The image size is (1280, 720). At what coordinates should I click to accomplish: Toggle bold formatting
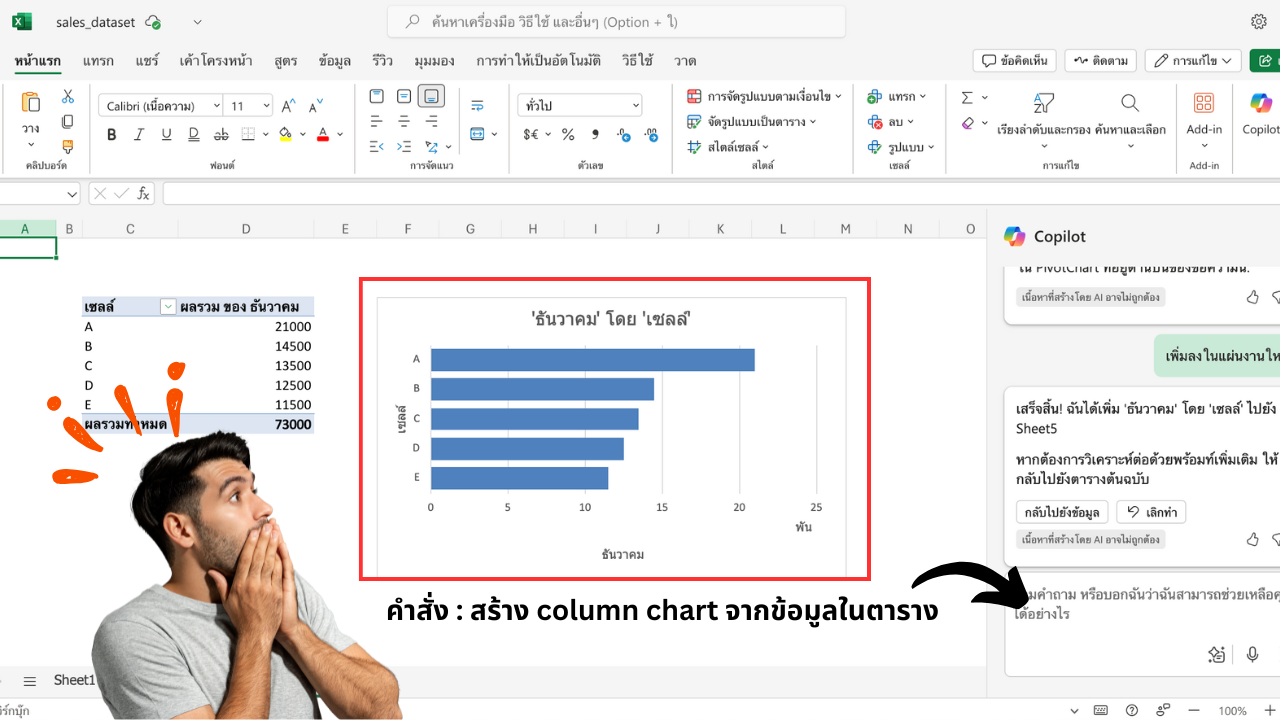point(112,134)
